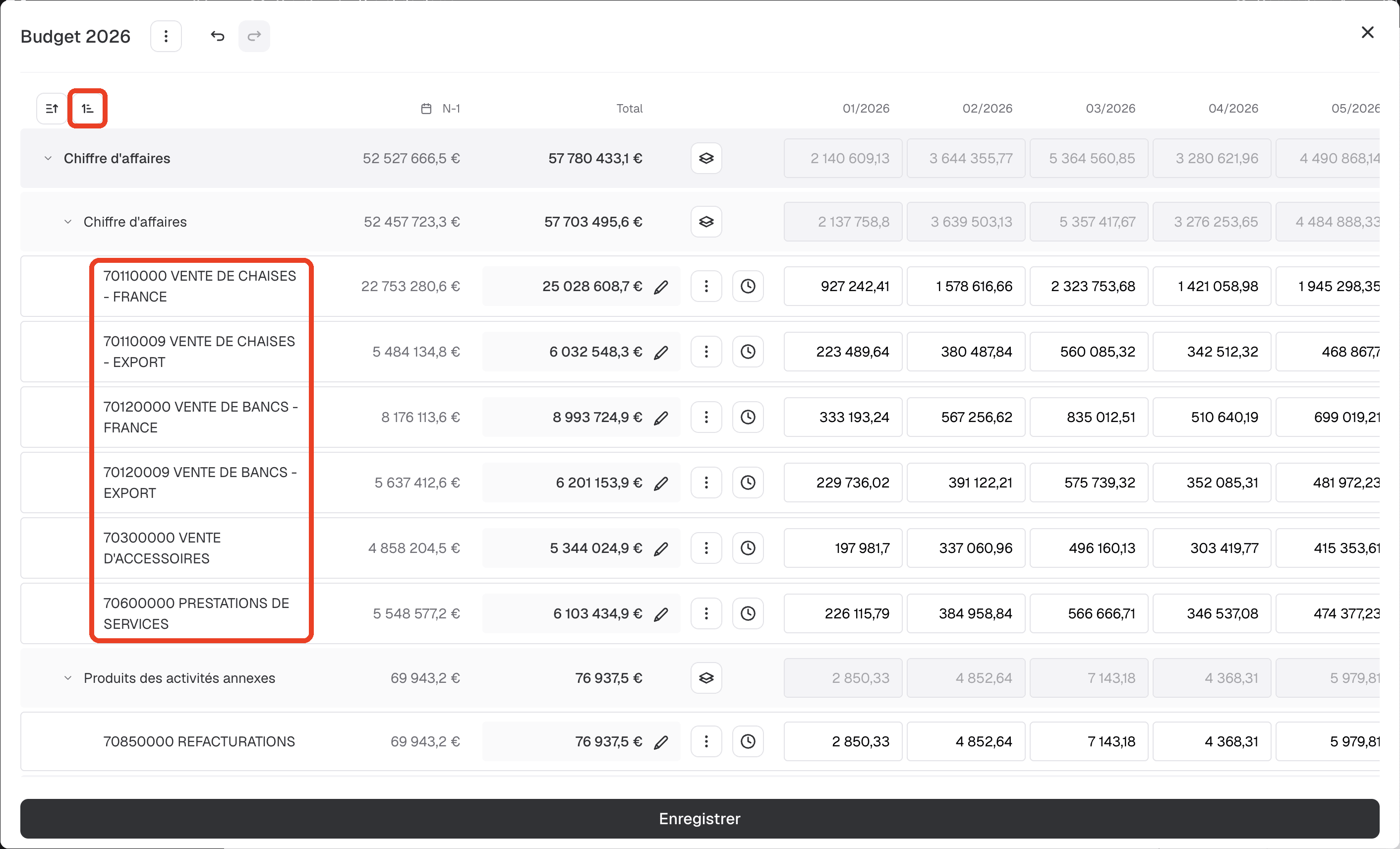1400x849 pixels.
Task: Open history clock for 70600000 PRESTATIONS DE SERVICES
Action: [x=748, y=614]
